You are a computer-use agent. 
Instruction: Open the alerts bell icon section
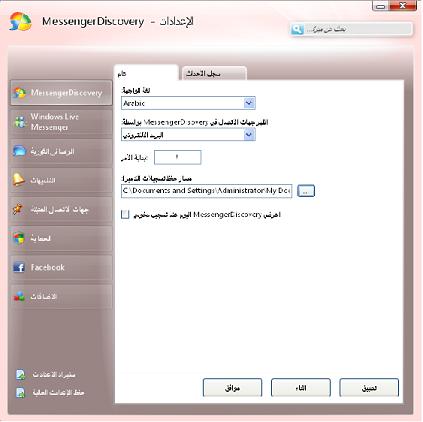pyautogui.click(x=19, y=180)
